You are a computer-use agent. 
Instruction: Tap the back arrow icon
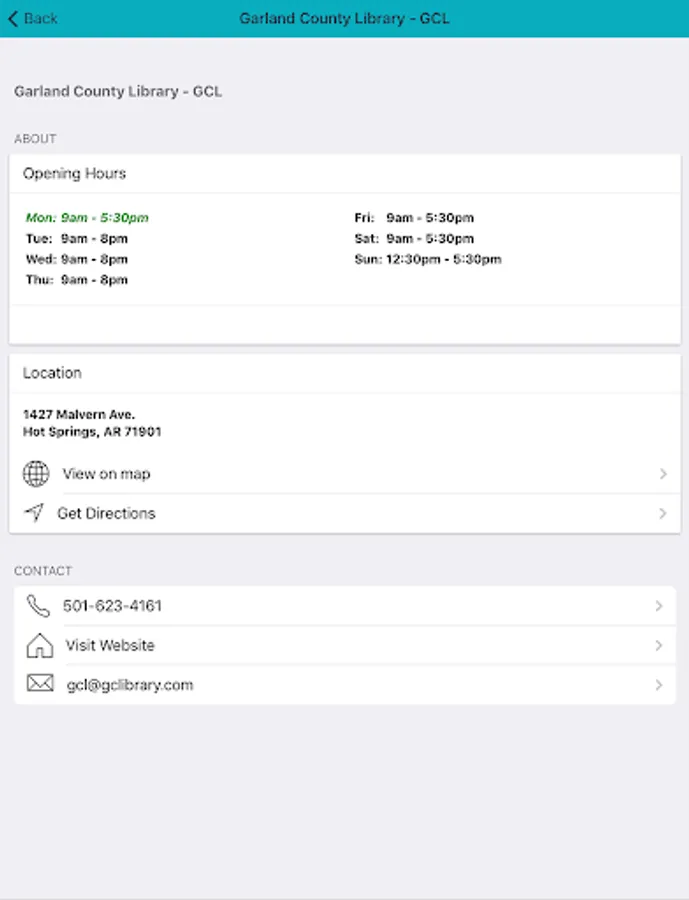[13, 18]
